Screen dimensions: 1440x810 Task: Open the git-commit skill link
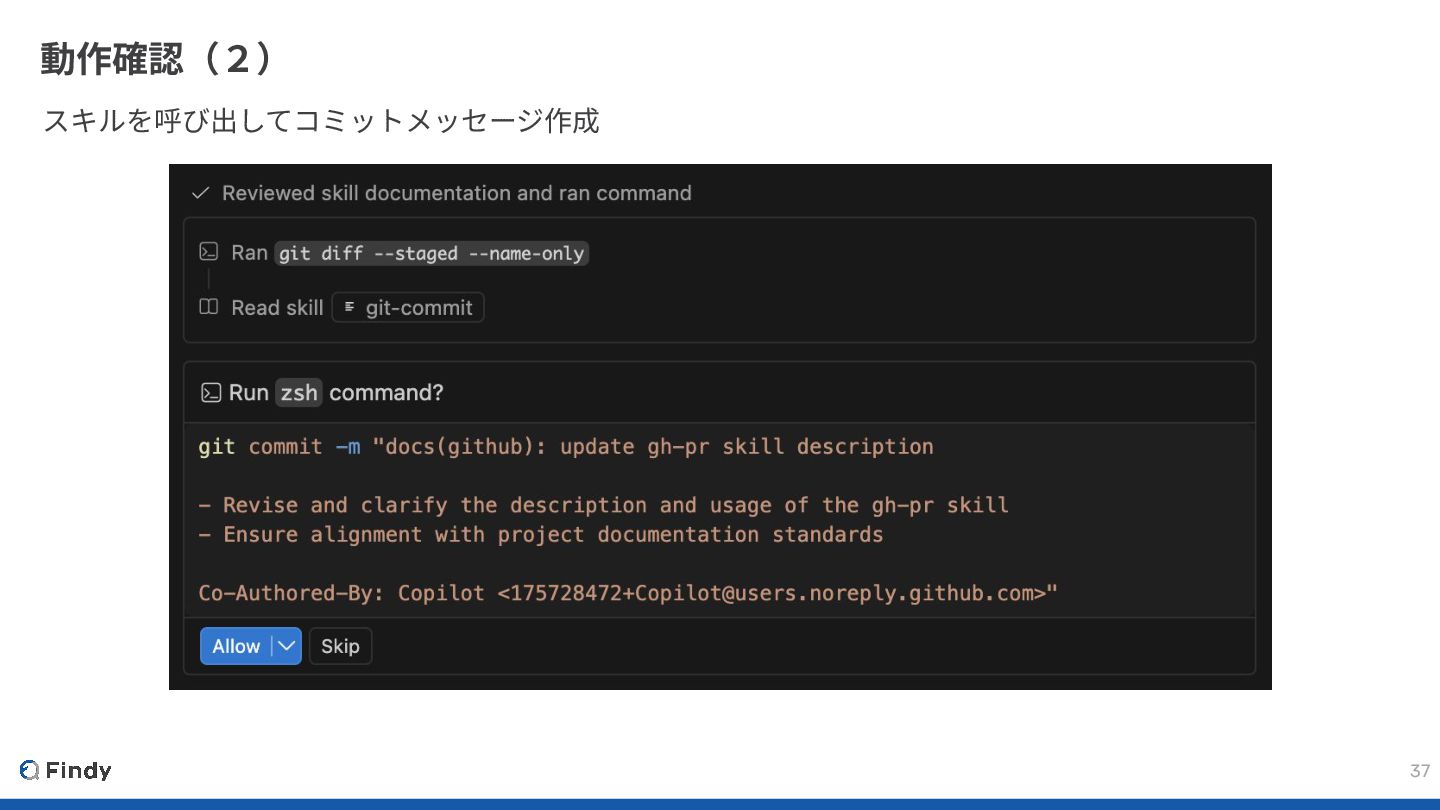pyautogui.click(x=418, y=308)
